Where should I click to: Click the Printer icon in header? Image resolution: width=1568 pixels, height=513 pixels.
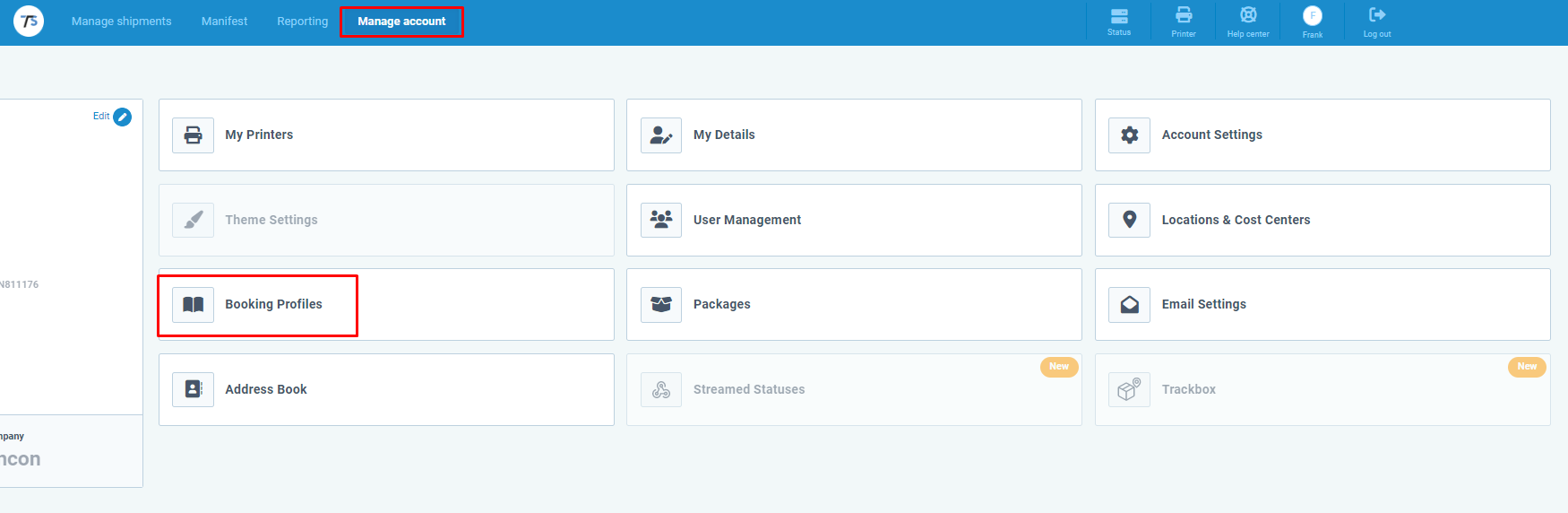(1184, 15)
